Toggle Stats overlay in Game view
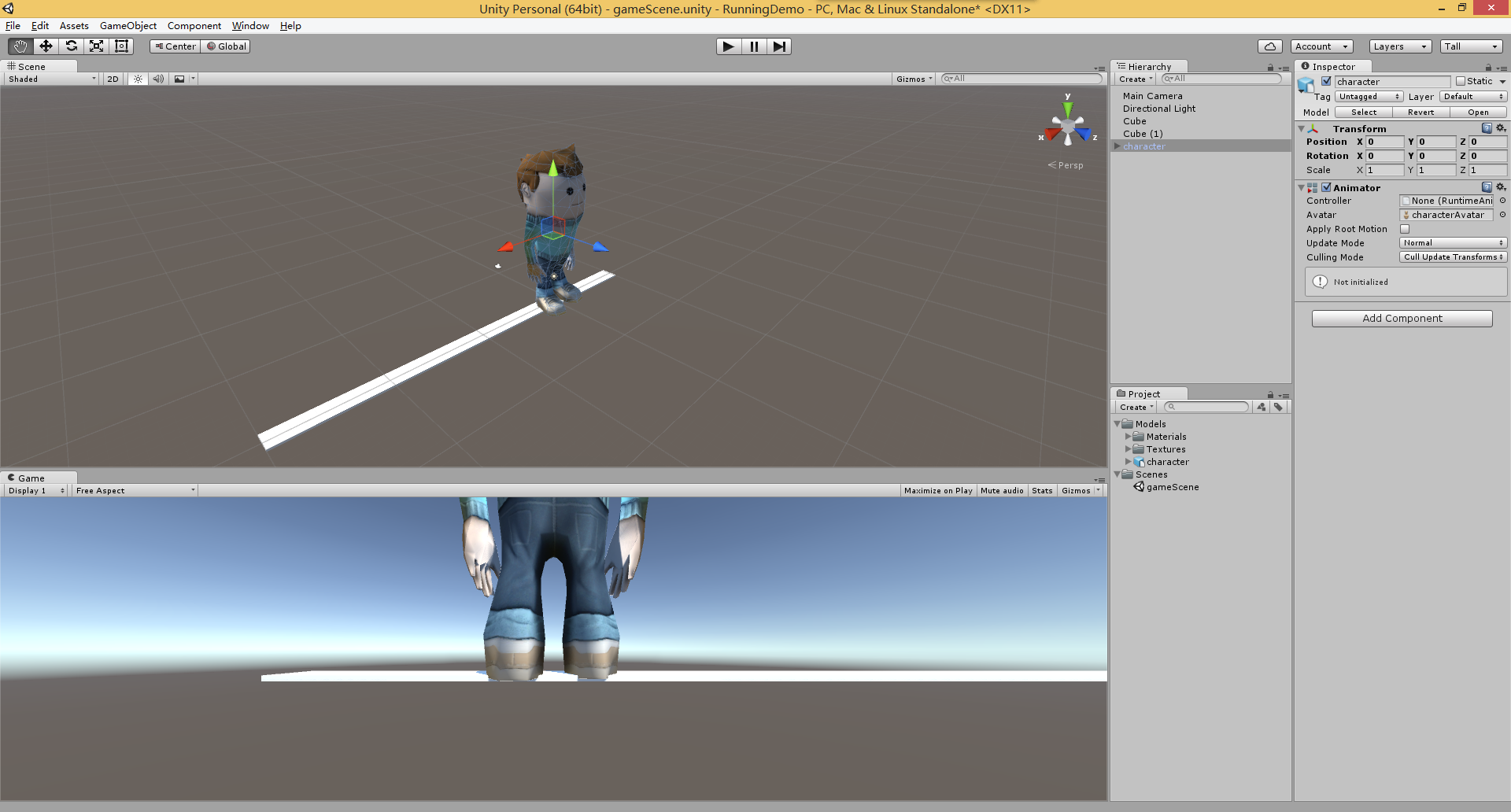Viewport: 1511px width, 812px height. (x=1042, y=490)
